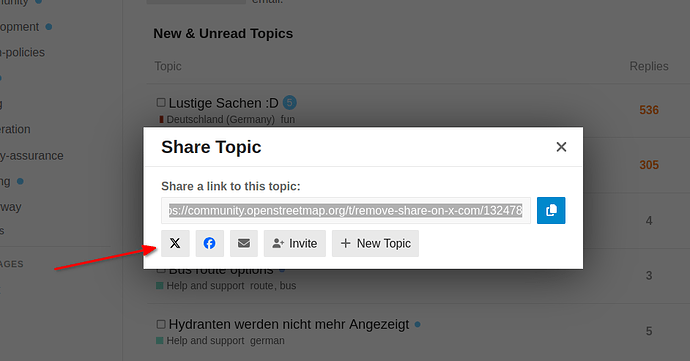
Task: Click the Invite button
Action: tap(295, 243)
